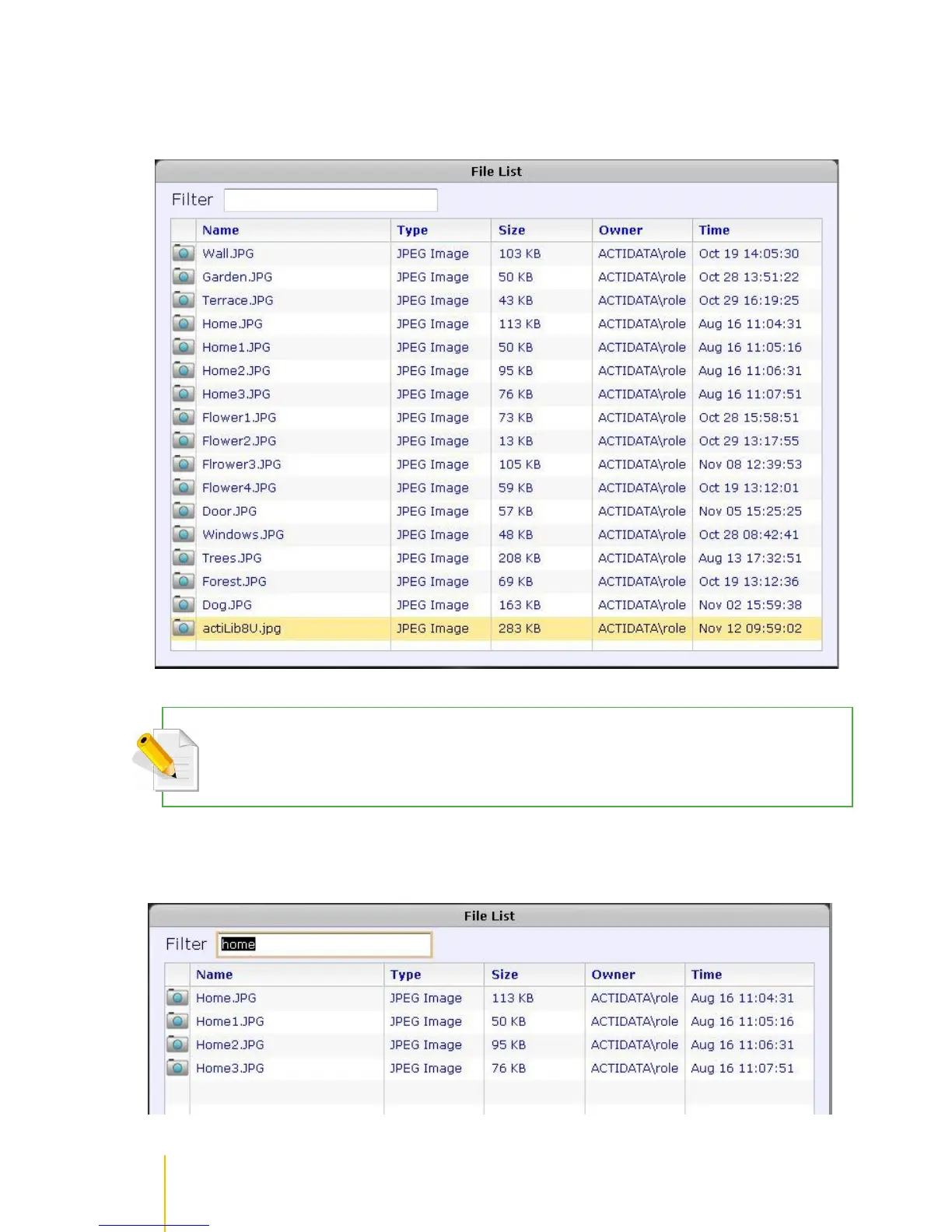The image size is (952, 1232).
Task: Select the file icon for Terrace.JPG
Action: pos(184,300)
